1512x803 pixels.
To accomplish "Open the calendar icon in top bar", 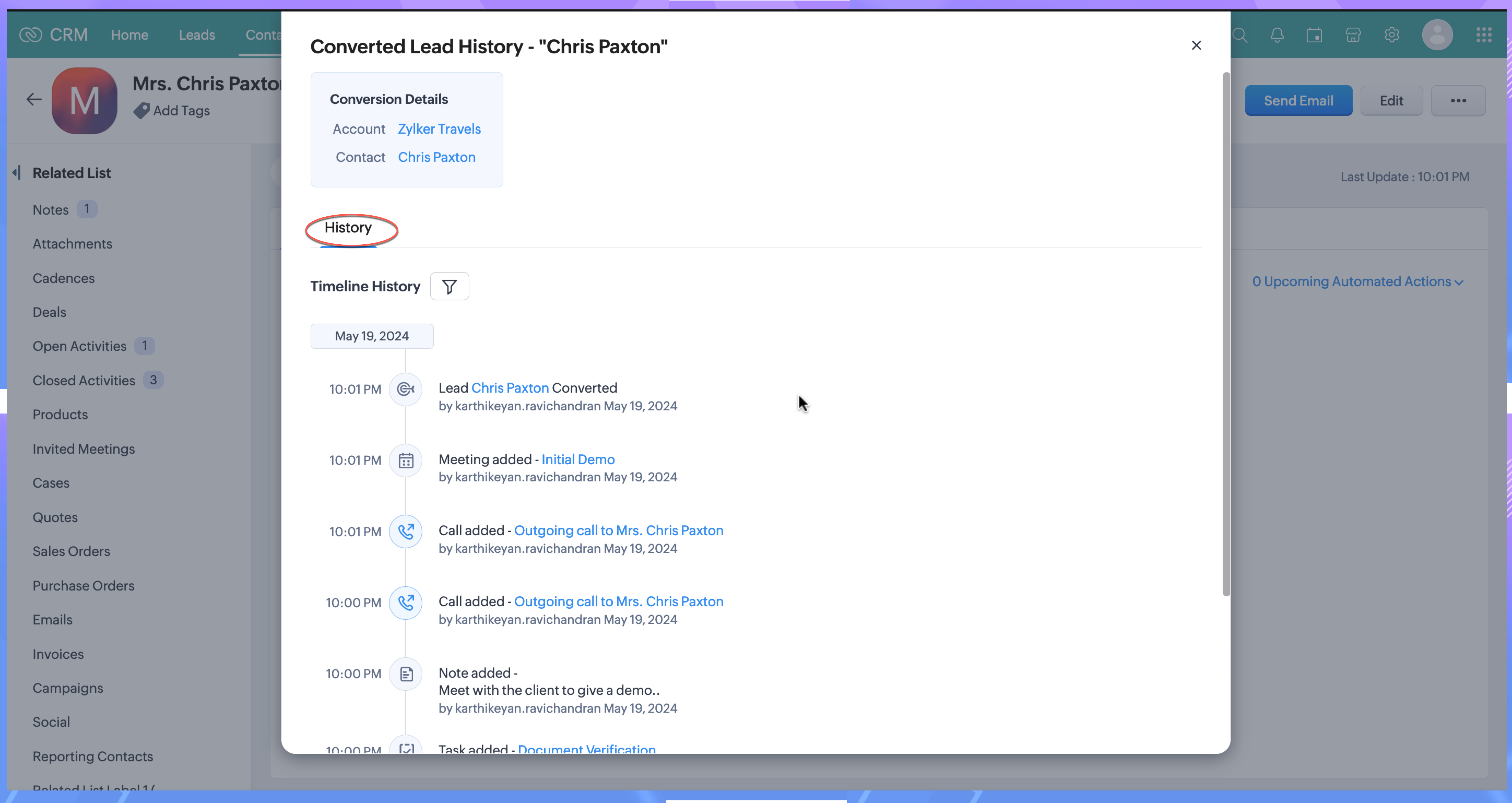I will click(1315, 35).
